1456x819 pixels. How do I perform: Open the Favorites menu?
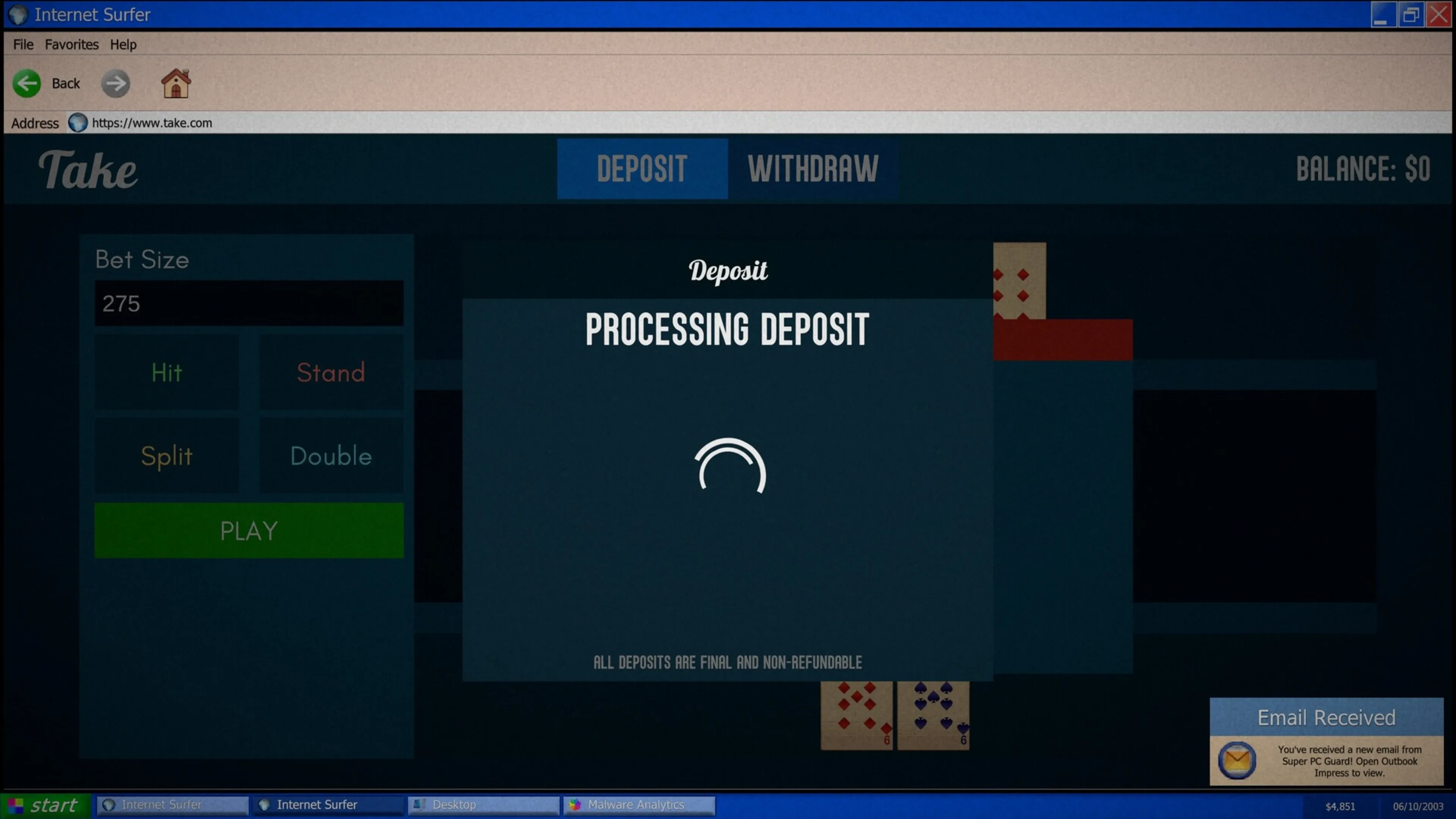pyautogui.click(x=72, y=45)
